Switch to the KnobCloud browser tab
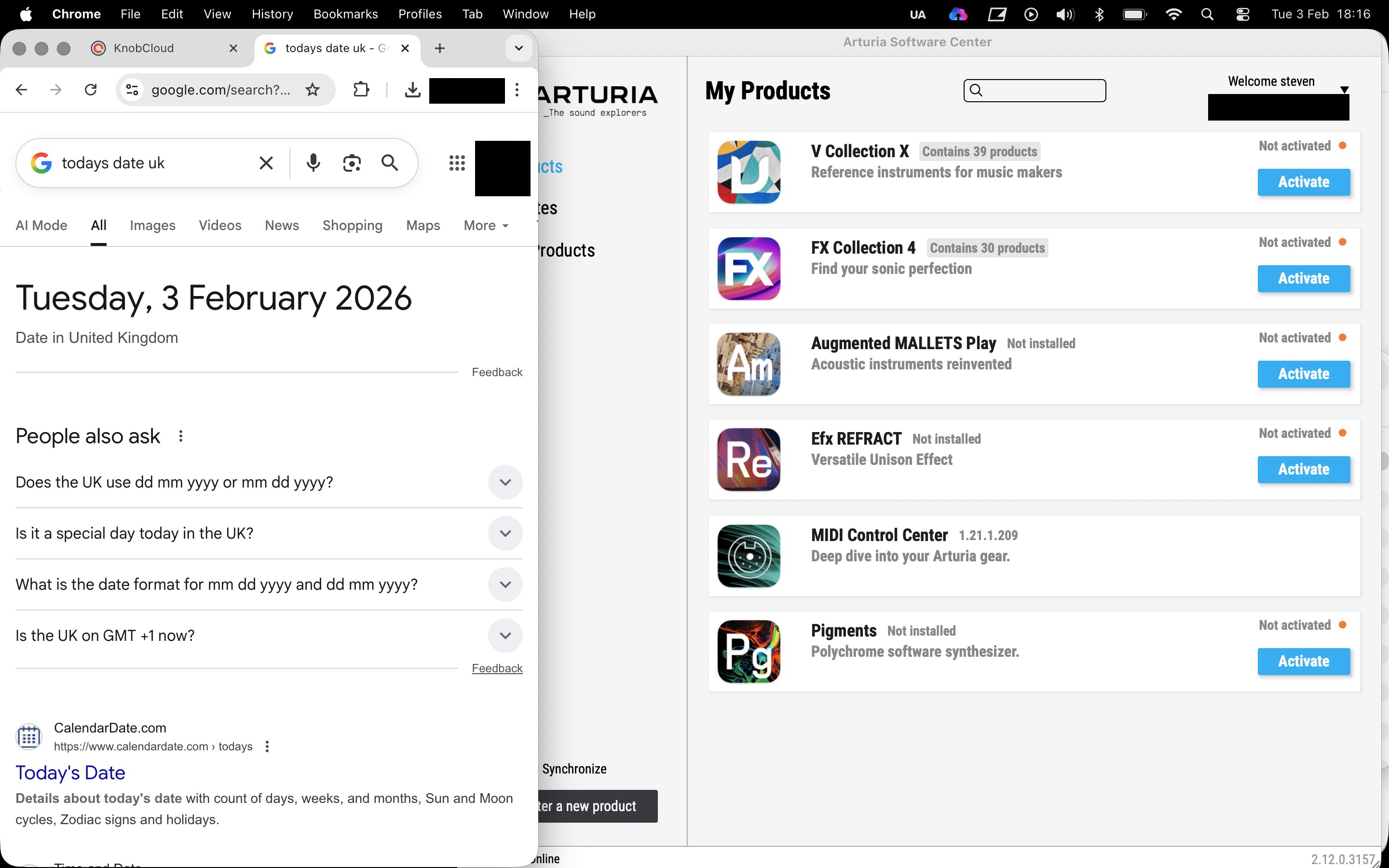 coord(144,48)
